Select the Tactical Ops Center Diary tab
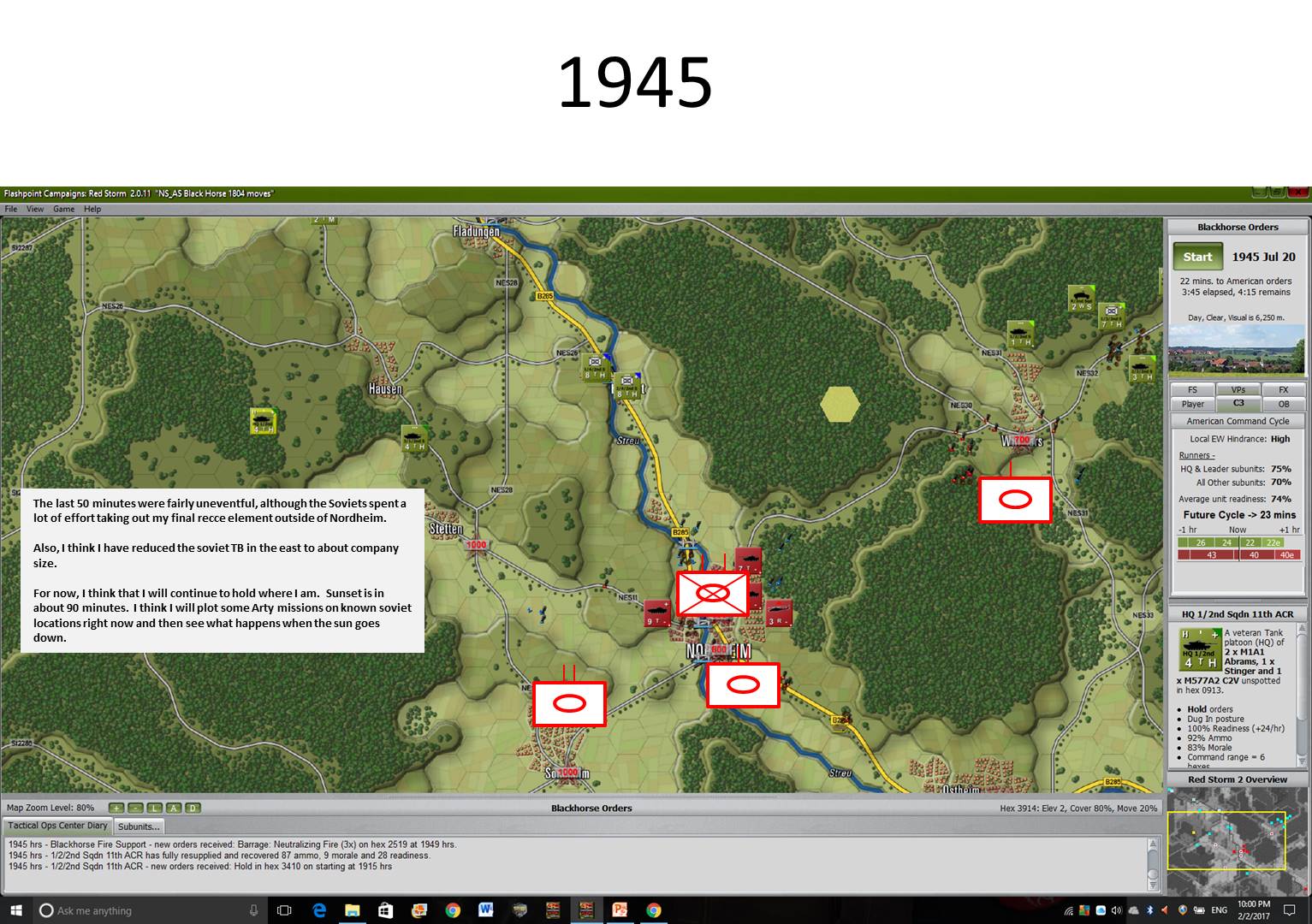The image size is (1312, 924). [x=58, y=826]
